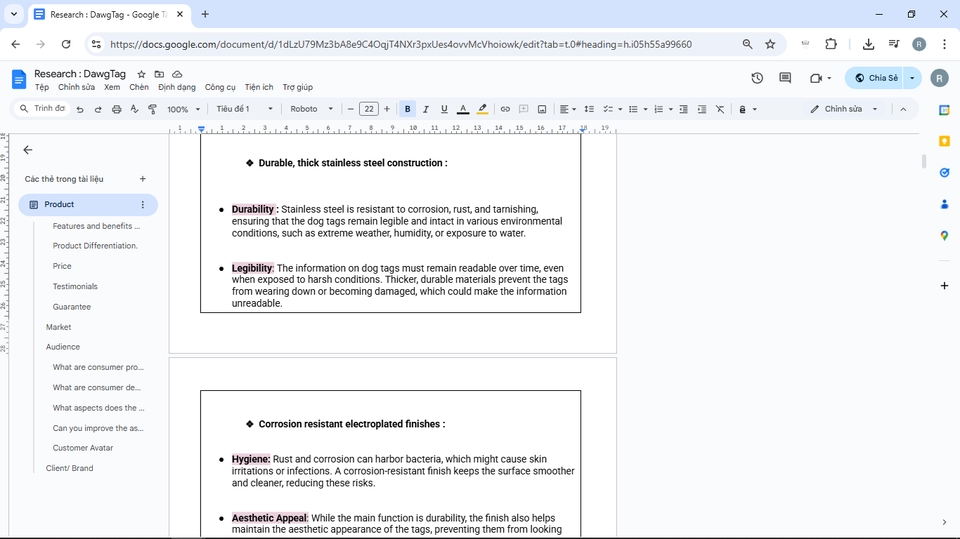Screen dimensions: 960x539
Task: Open the comments panel icon
Action: 785,78
